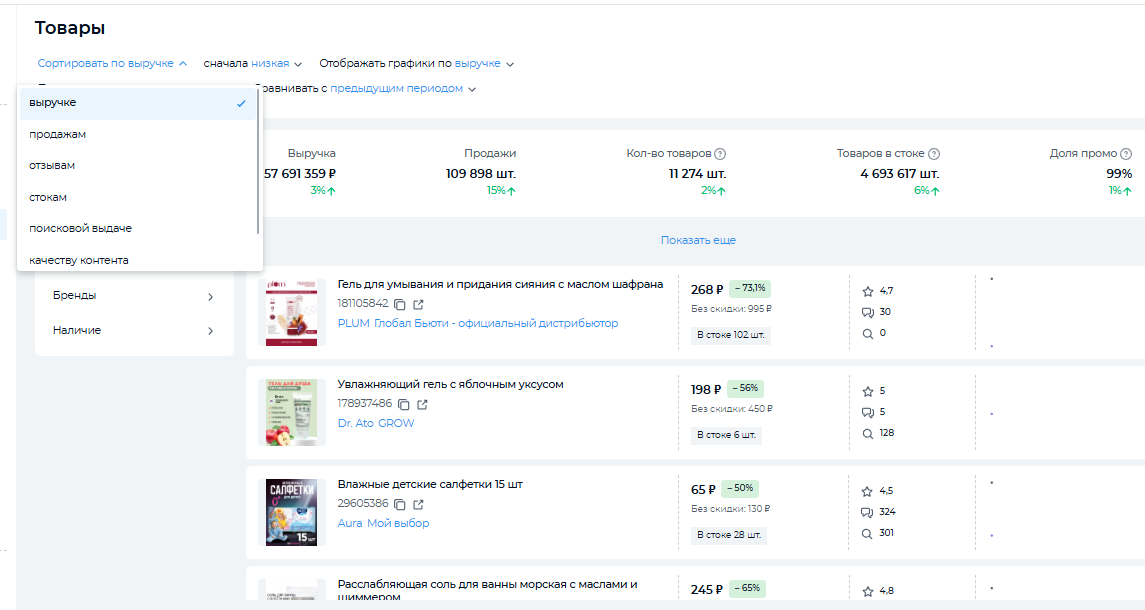Select отзывам sorting option
Viewport: 1145px width, 610px height.
[52, 165]
